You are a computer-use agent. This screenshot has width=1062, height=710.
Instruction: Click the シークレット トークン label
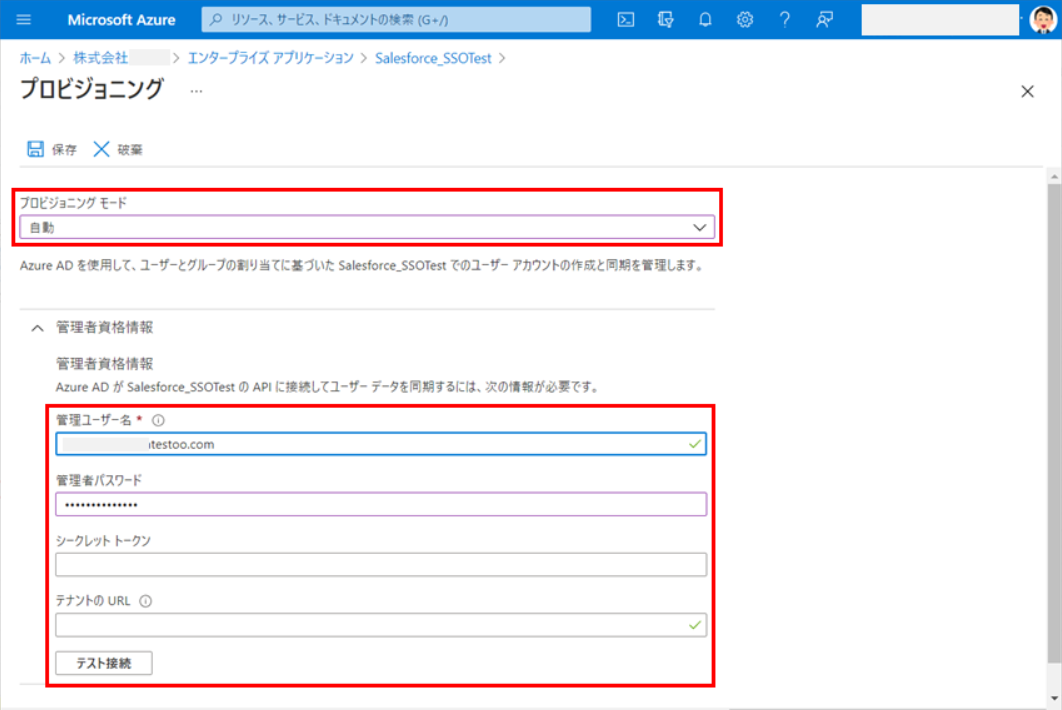(103, 541)
